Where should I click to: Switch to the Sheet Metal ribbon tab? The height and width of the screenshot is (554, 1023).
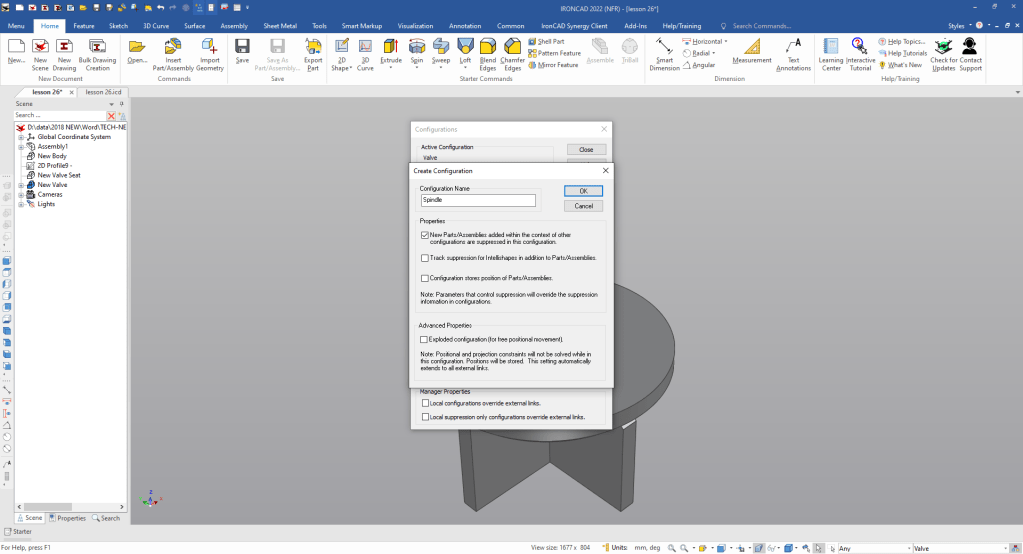coord(279,25)
